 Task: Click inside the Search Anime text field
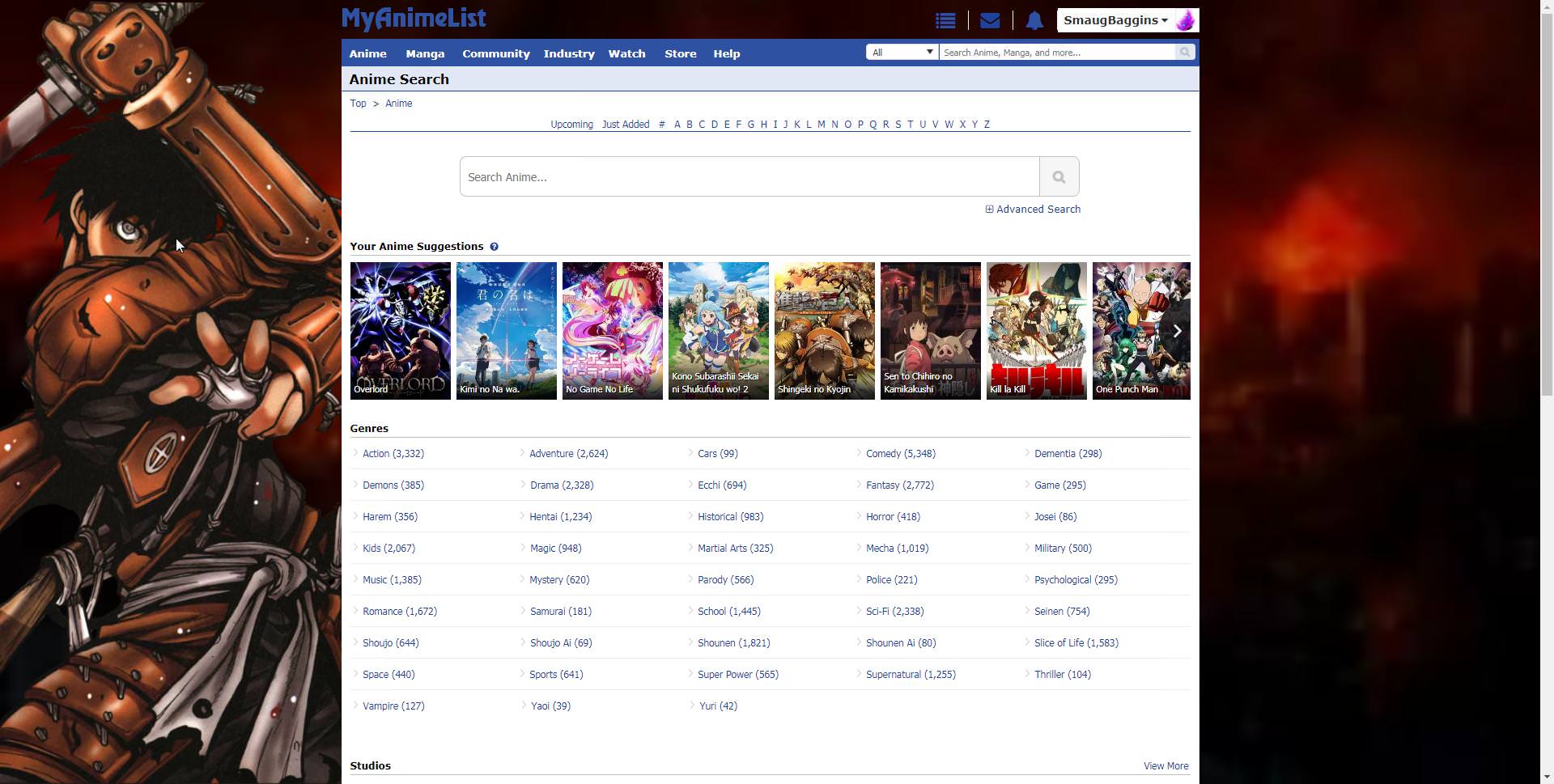click(x=749, y=177)
